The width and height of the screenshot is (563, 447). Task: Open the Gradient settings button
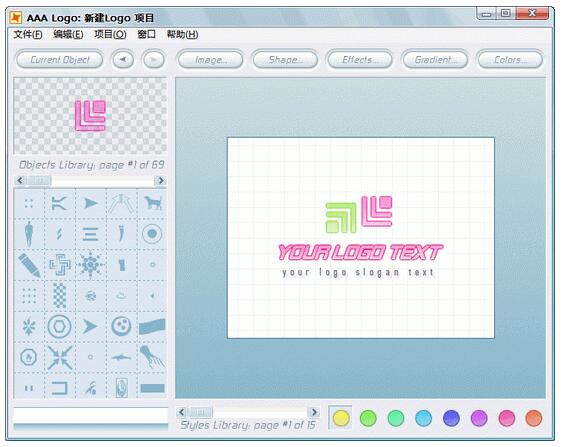435,60
